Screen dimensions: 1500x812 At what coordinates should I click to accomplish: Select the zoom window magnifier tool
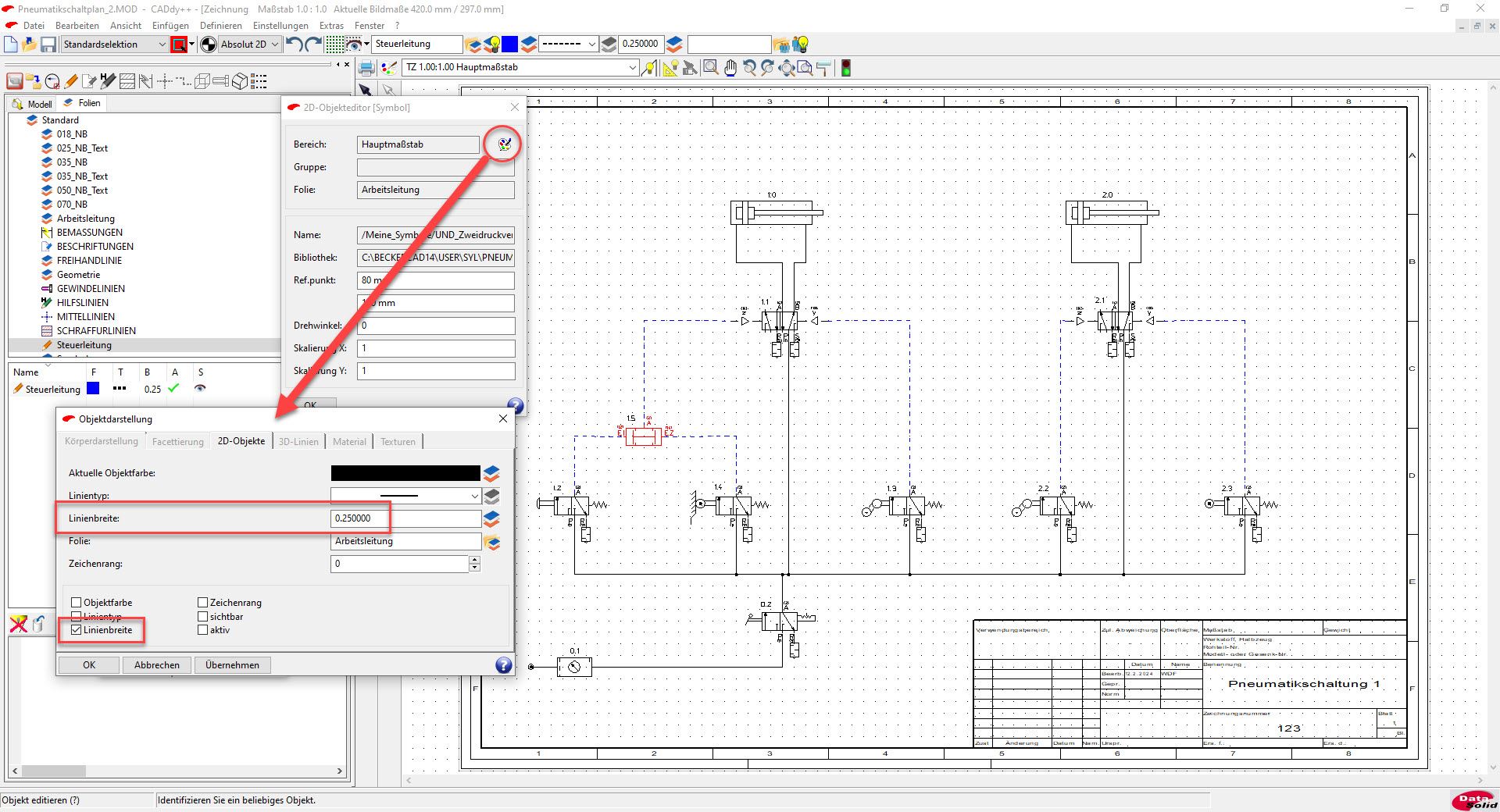point(710,68)
